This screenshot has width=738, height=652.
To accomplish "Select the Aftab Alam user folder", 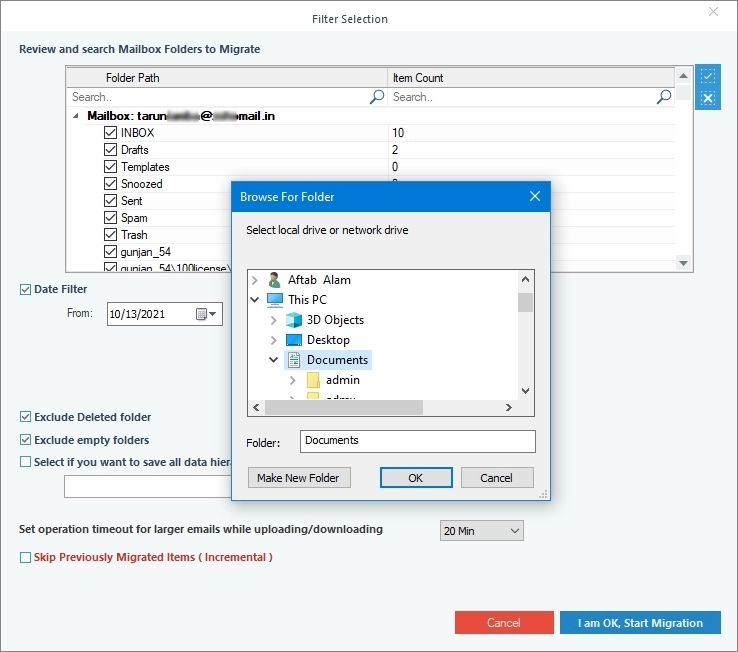I will [x=319, y=280].
